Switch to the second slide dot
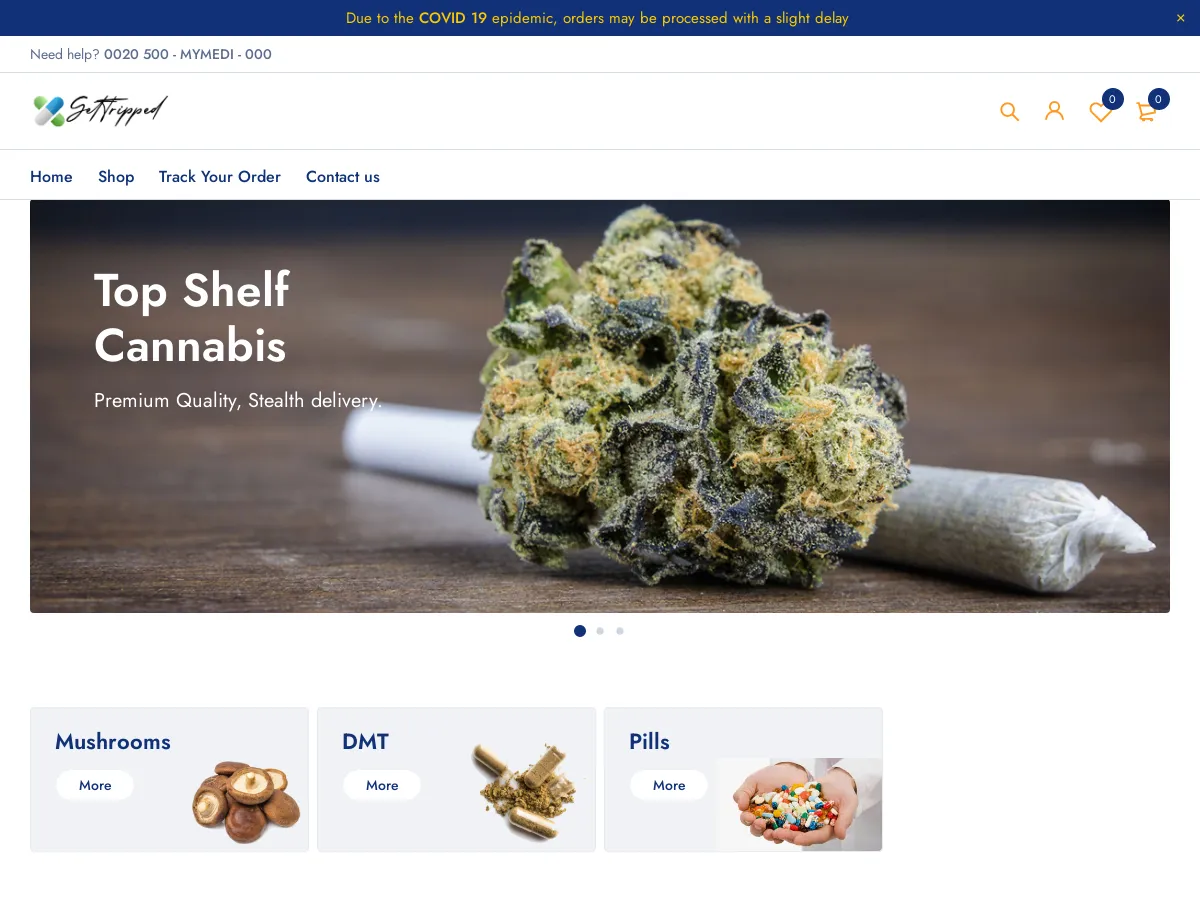1200x900 pixels. click(600, 631)
